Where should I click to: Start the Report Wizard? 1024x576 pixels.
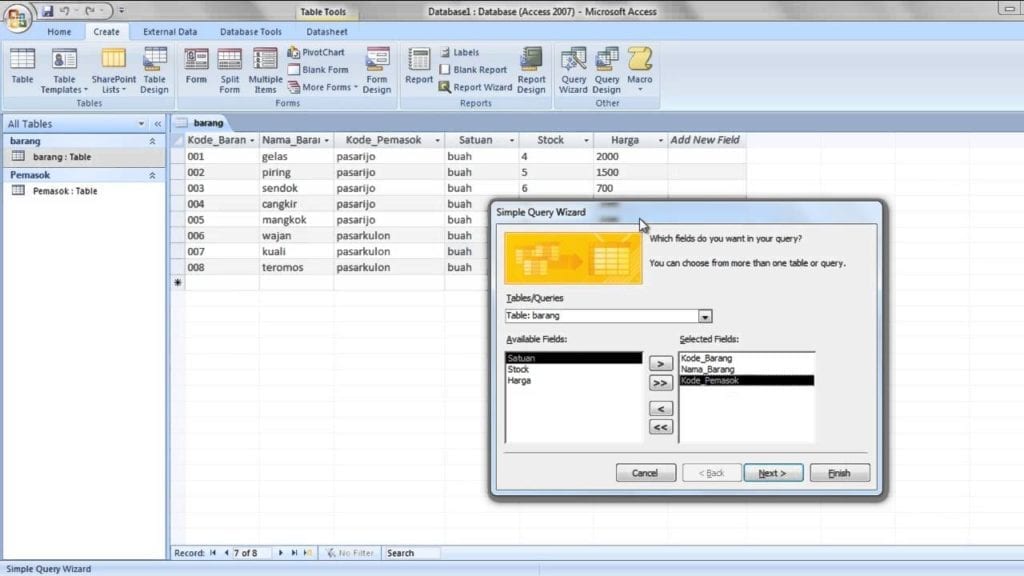pos(475,87)
